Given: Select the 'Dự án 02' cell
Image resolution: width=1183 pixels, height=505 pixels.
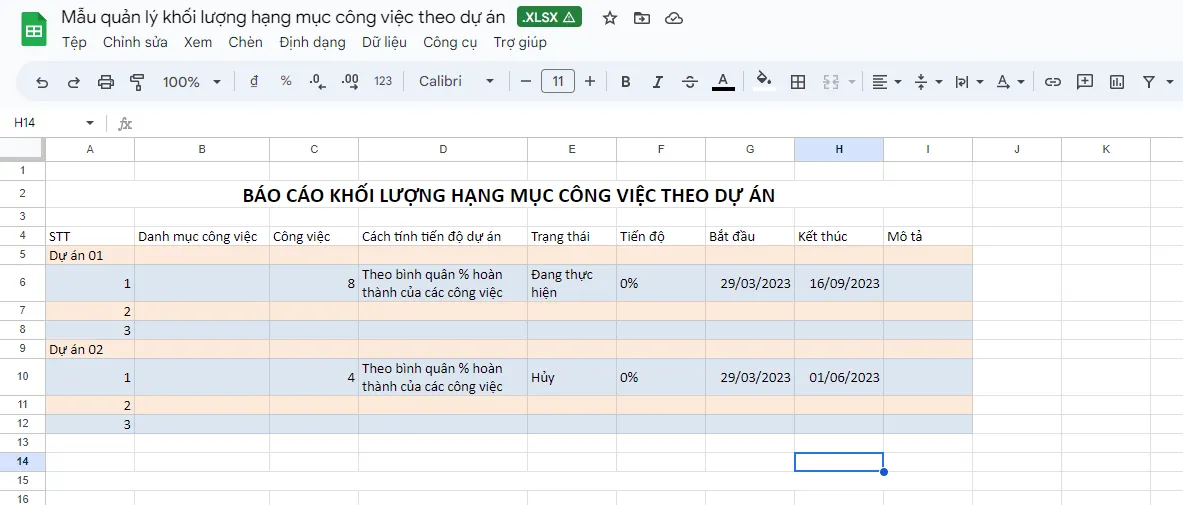Looking at the screenshot, I should (90, 349).
